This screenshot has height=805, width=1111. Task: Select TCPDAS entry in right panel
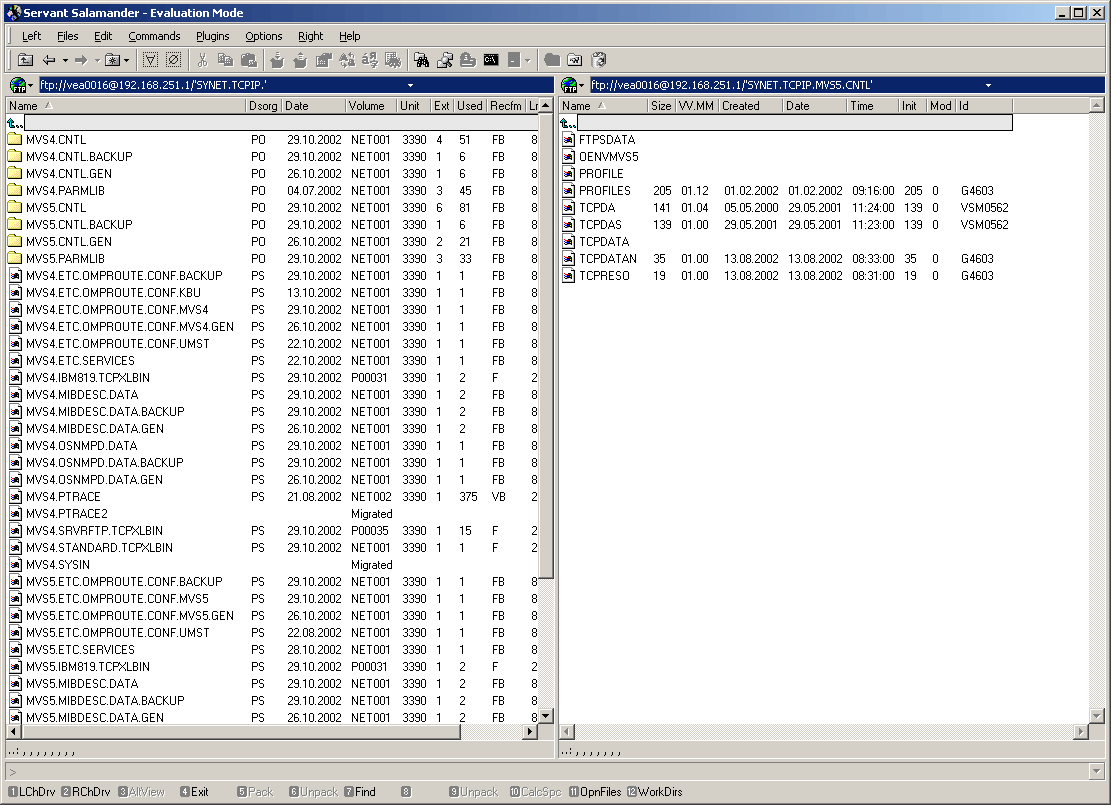(x=786, y=225)
